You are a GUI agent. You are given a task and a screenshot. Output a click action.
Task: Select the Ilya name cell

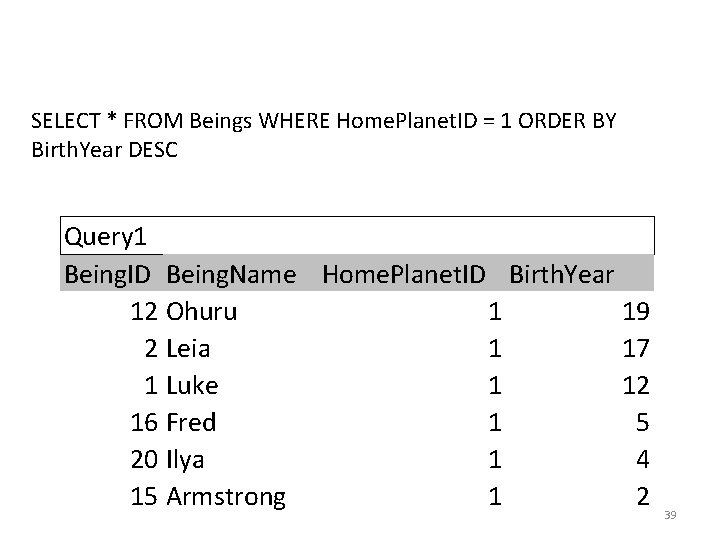click(x=185, y=460)
